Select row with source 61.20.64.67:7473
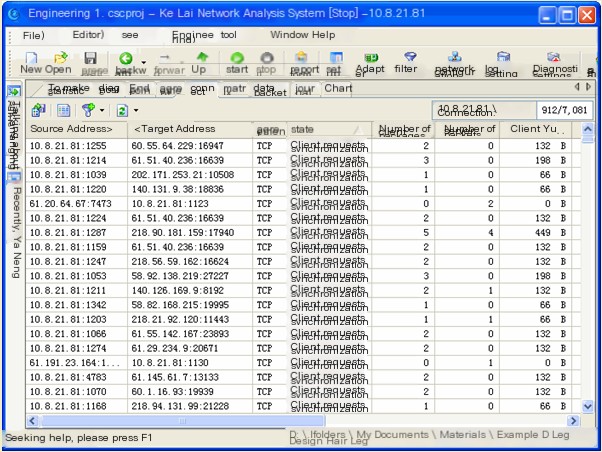The height and width of the screenshot is (452, 602). tap(304, 204)
